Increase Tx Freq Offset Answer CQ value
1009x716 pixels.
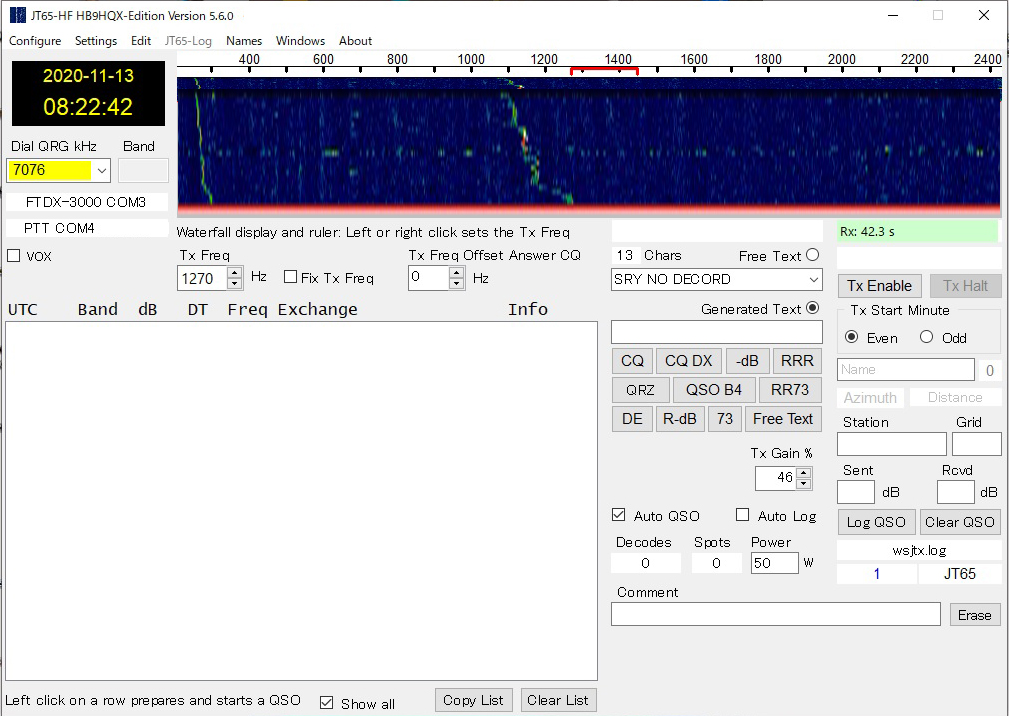tap(457, 273)
